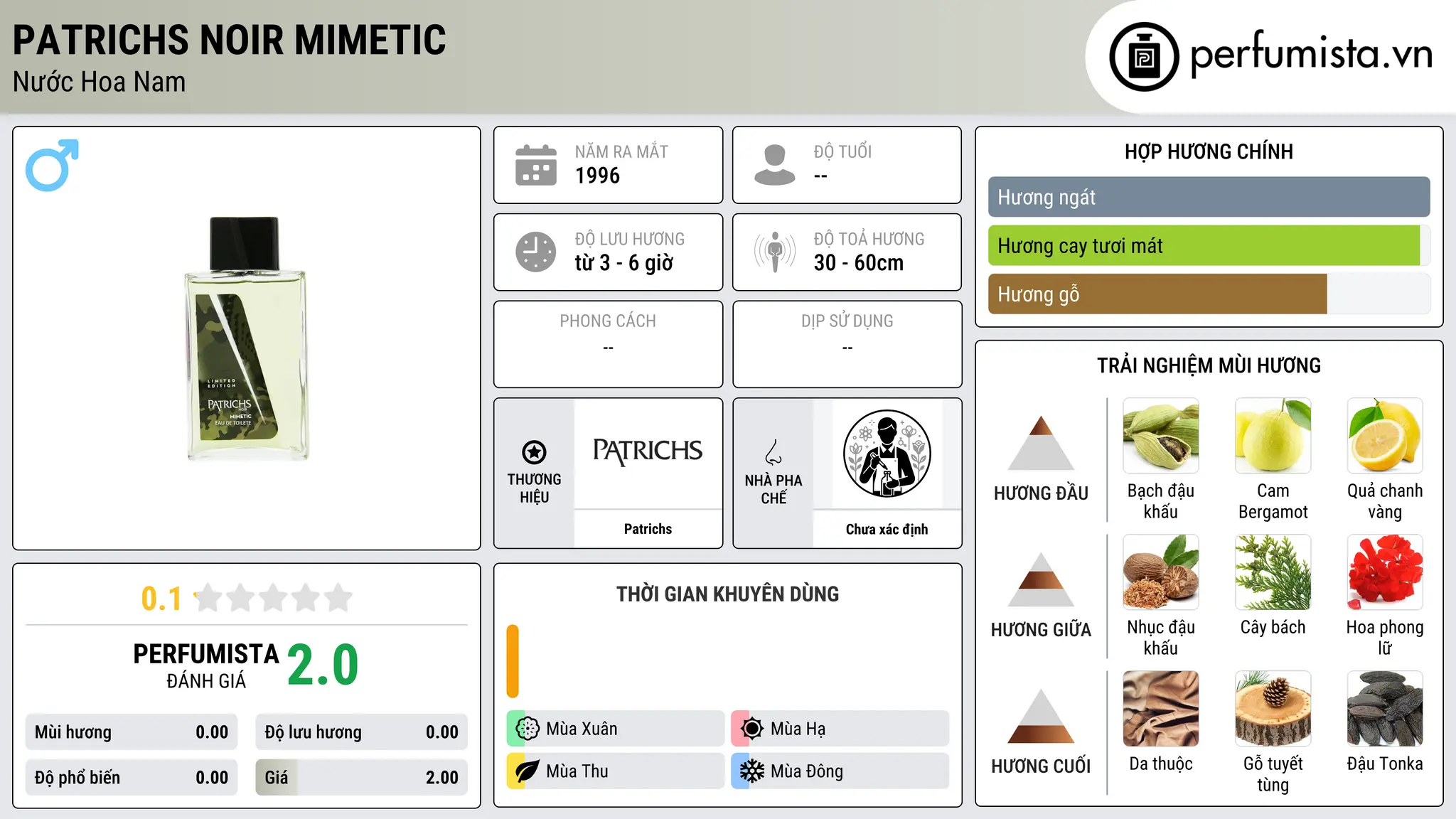Screen dimensions: 1456x819
Task: Open the PATRICHS brand logo
Action: point(648,451)
